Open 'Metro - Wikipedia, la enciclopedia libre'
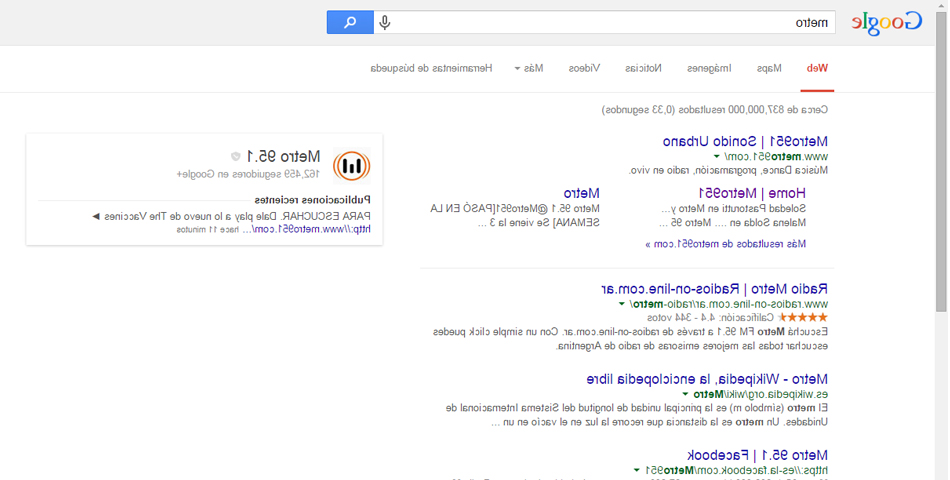The height and width of the screenshot is (480, 950). [x=707, y=379]
